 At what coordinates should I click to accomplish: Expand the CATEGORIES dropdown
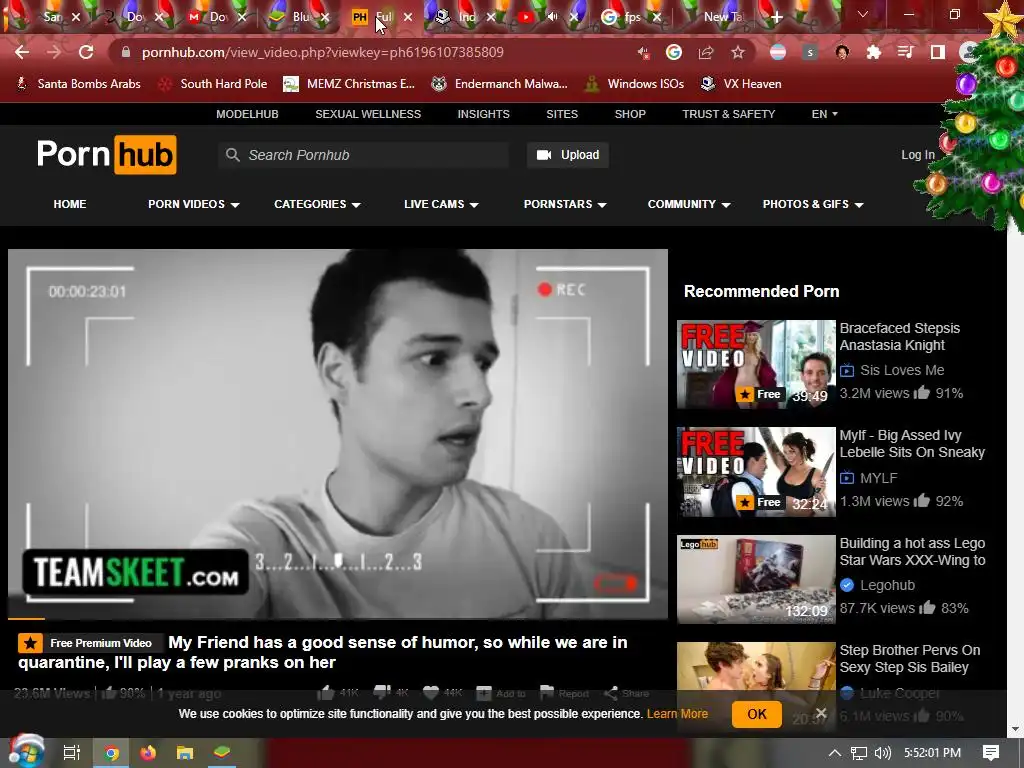(x=317, y=204)
